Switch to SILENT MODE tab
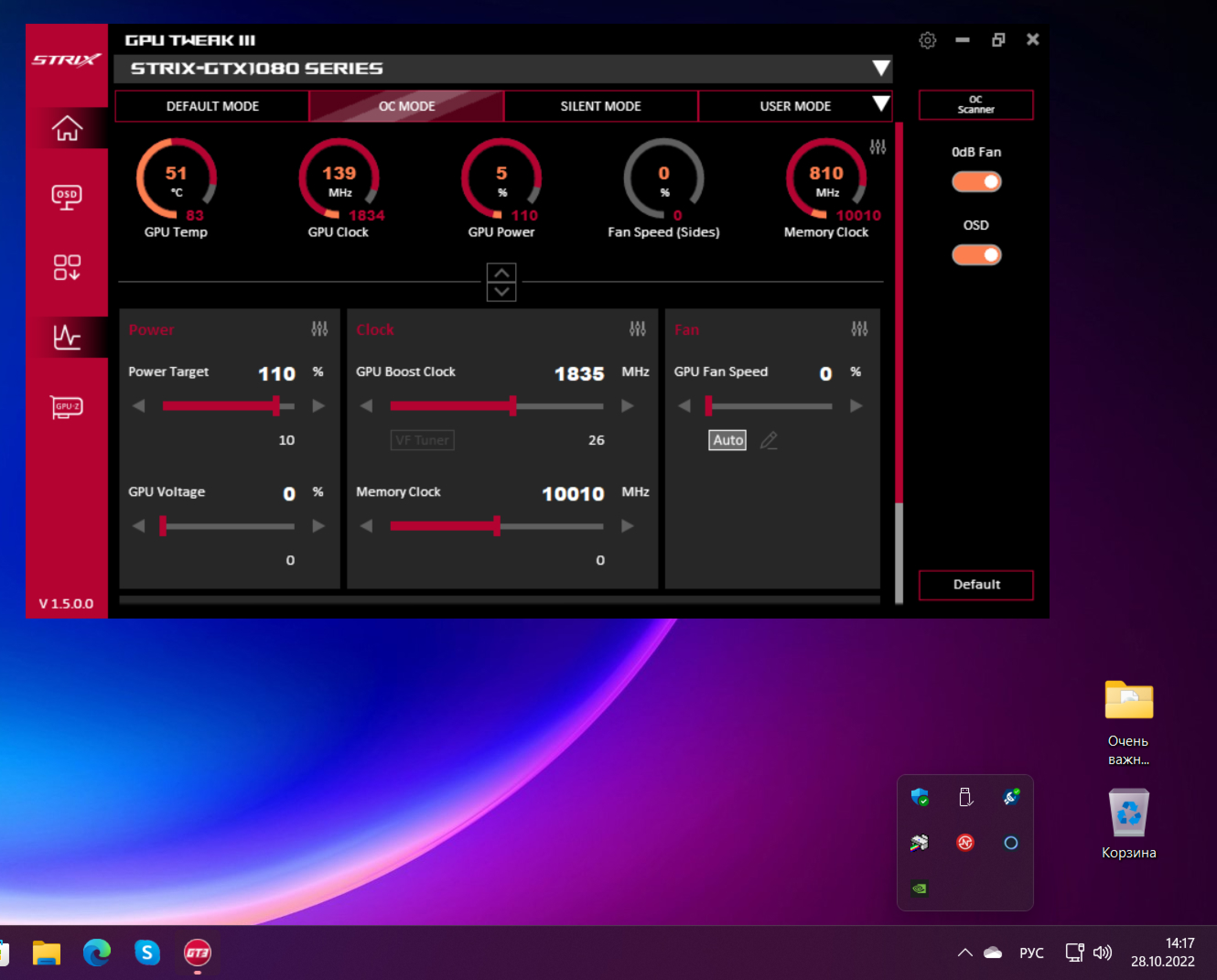The height and width of the screenshot is (980, 1217). pos(601,106)
